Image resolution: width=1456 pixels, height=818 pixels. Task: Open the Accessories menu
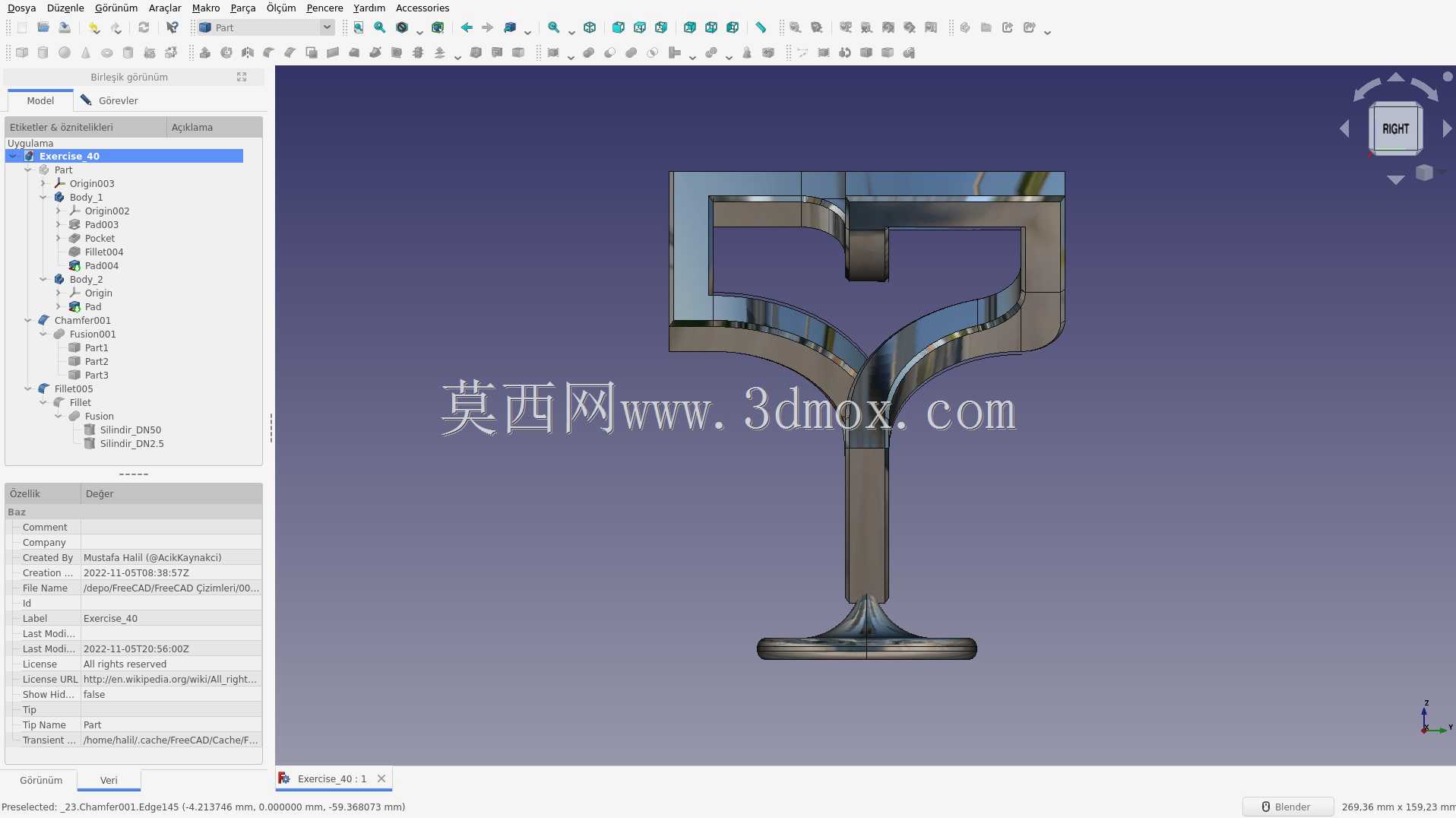(x=422, y=8)
